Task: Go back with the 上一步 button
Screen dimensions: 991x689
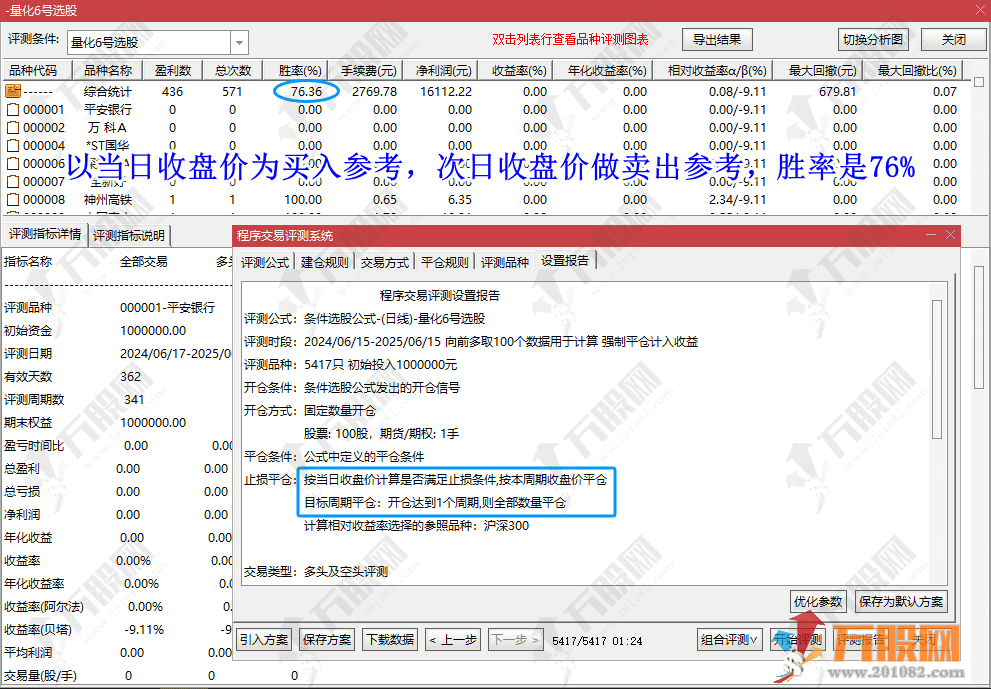Action: click(x=453, y=640)
